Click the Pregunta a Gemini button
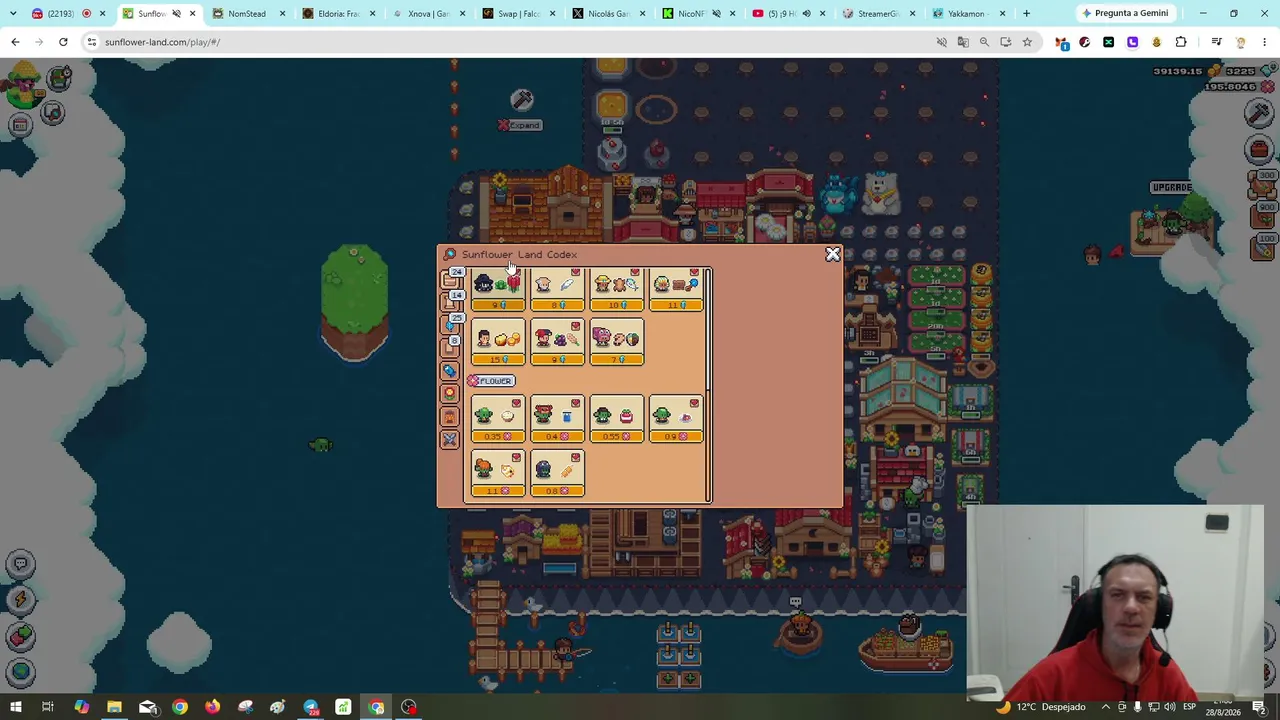 (x=1124, y=14)
